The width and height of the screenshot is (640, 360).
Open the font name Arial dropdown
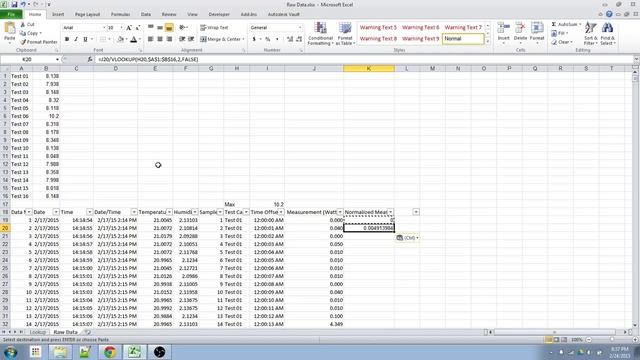point(104,27)
